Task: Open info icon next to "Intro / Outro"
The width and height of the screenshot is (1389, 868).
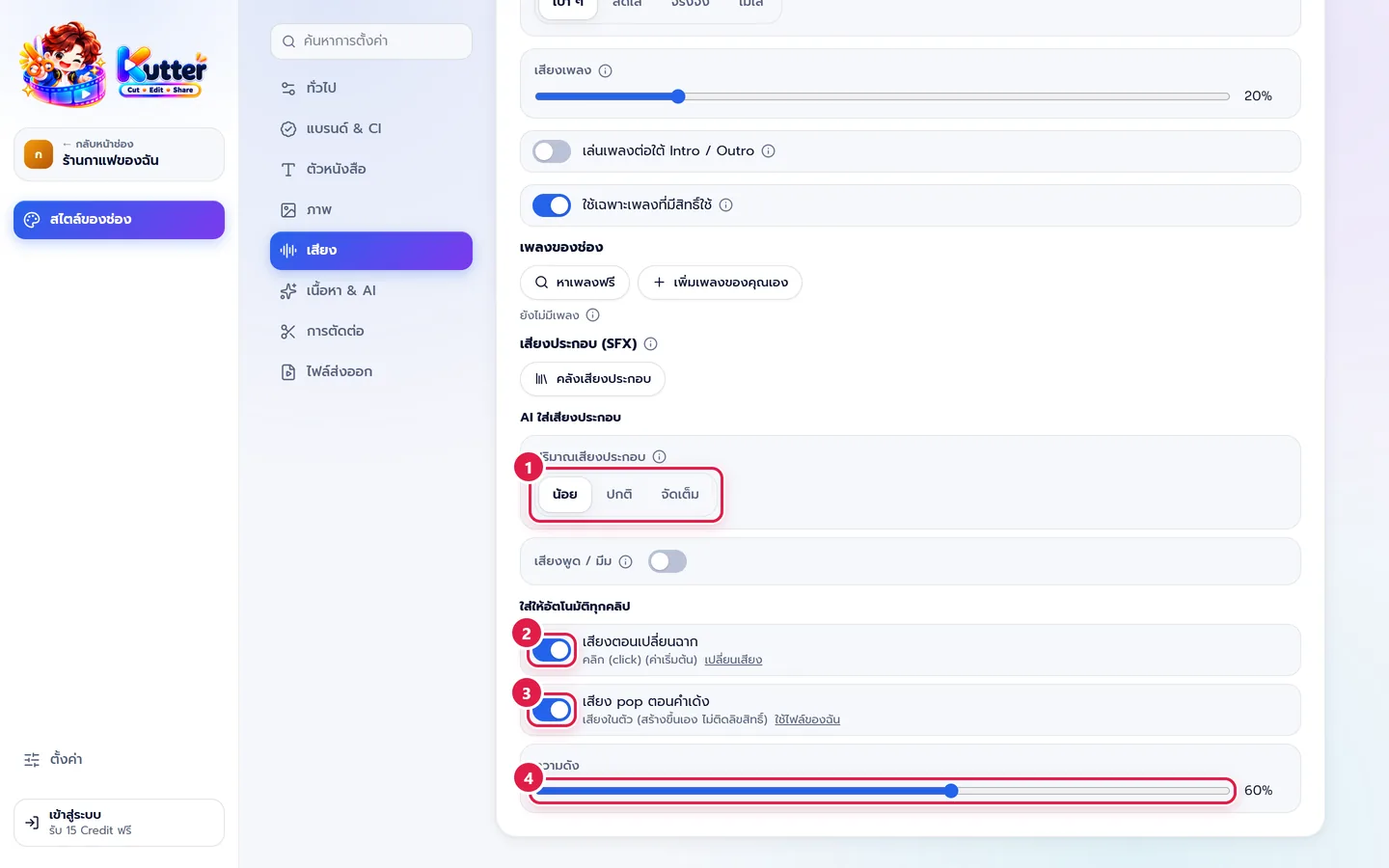Action: click(x=769, y=150)
